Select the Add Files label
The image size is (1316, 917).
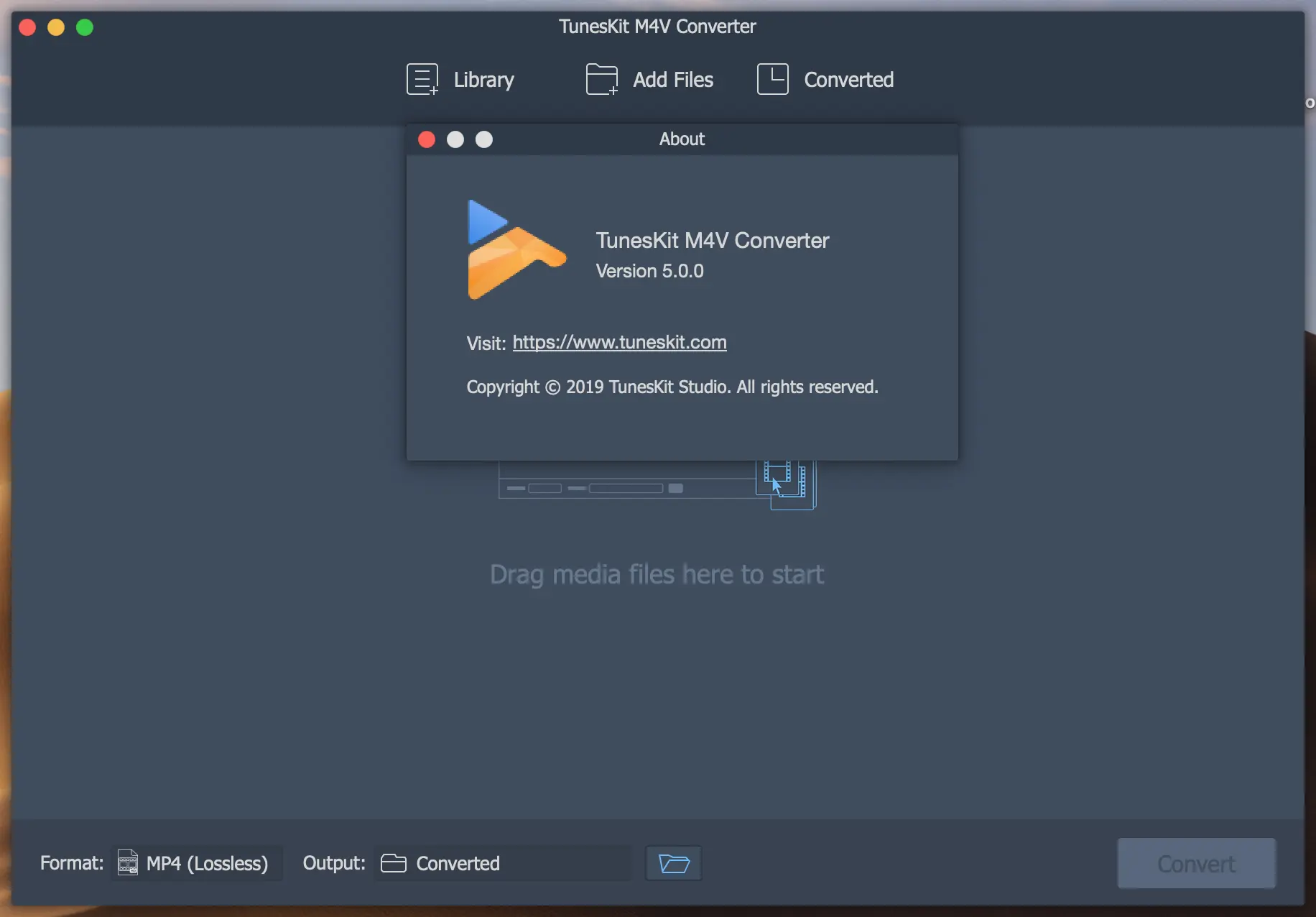673,80
